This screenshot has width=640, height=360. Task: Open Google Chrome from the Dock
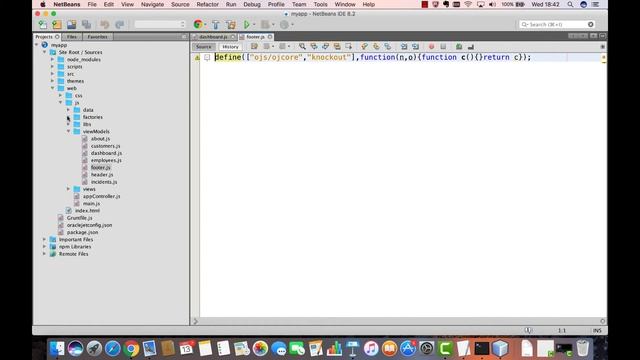point(131,349)
